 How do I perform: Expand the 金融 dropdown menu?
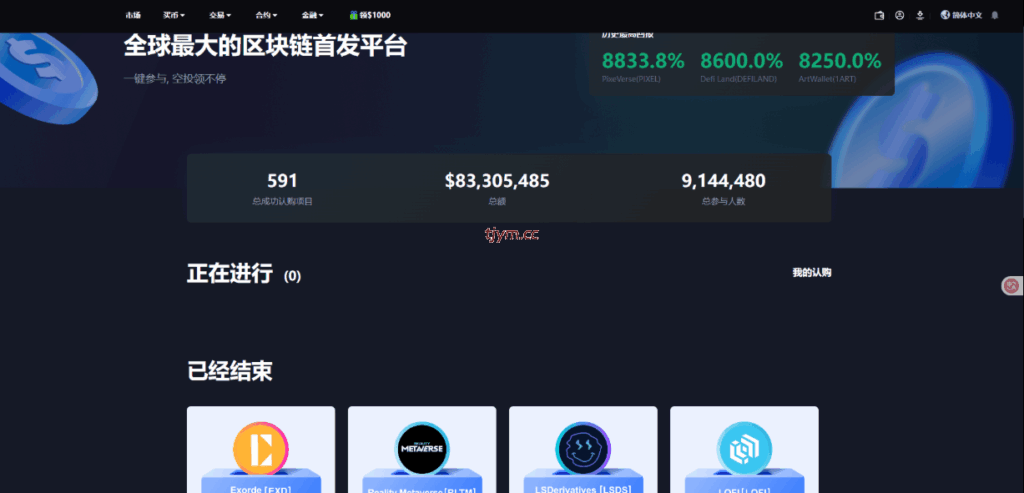click(x=312, y=16)
